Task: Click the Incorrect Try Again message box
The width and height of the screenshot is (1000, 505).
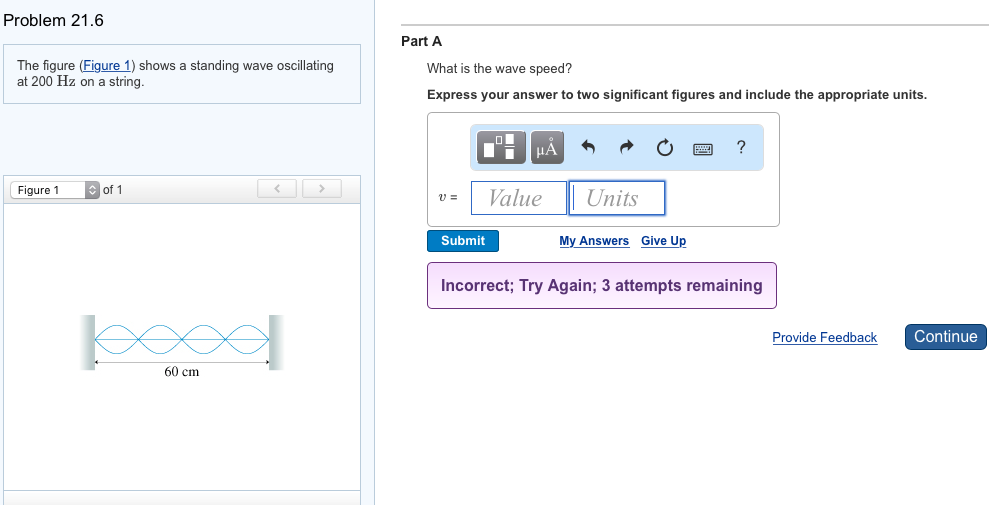Action: point(602,285)
